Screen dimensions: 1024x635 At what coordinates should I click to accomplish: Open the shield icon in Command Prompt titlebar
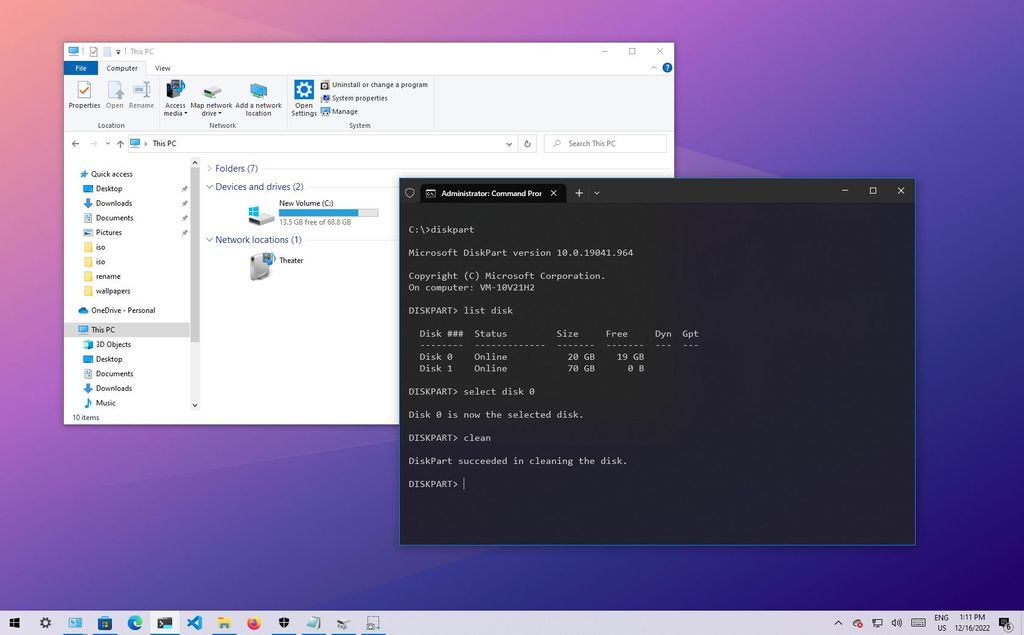[409, 193]
